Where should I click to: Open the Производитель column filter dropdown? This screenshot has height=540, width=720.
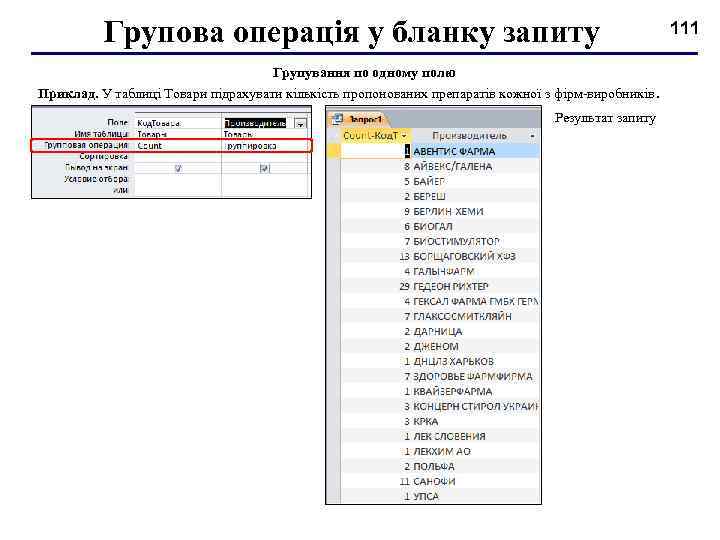coord(532,136)
